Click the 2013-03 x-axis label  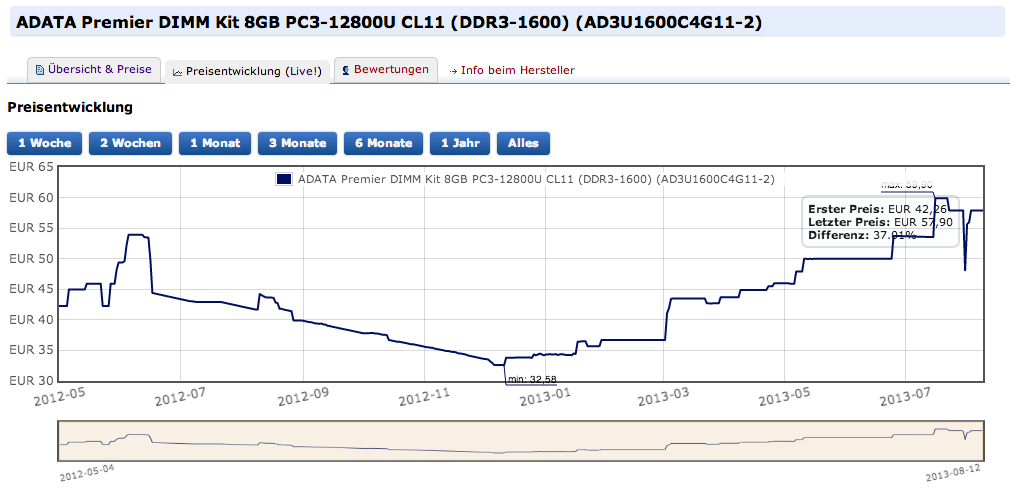[664, 397]
